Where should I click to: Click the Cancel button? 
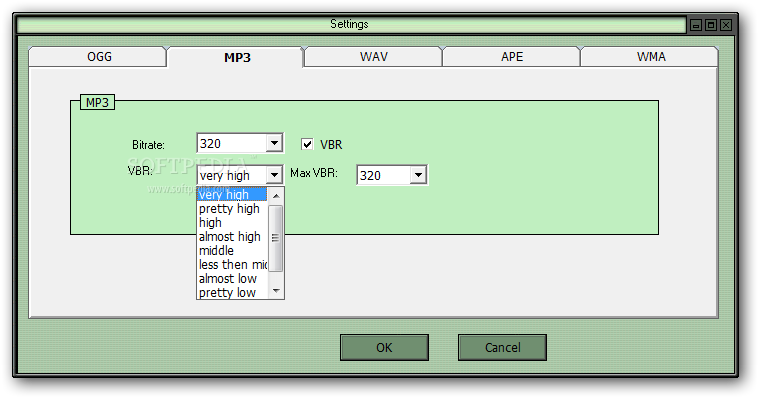pos(502,348)
